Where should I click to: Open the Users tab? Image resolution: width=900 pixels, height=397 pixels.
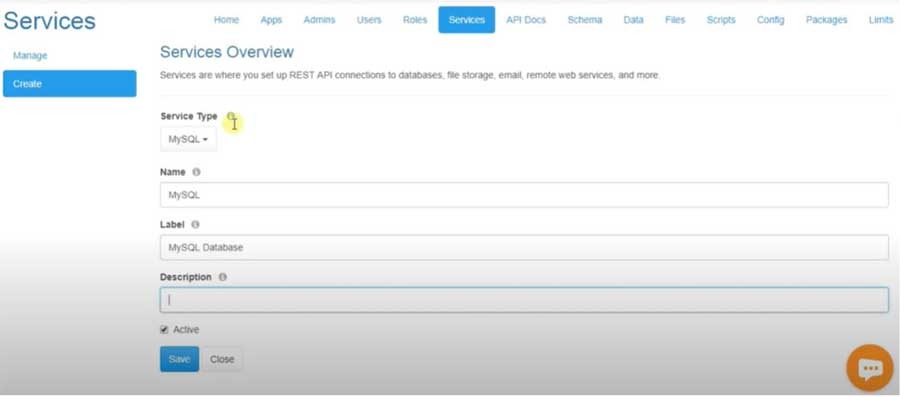point(368,20)
